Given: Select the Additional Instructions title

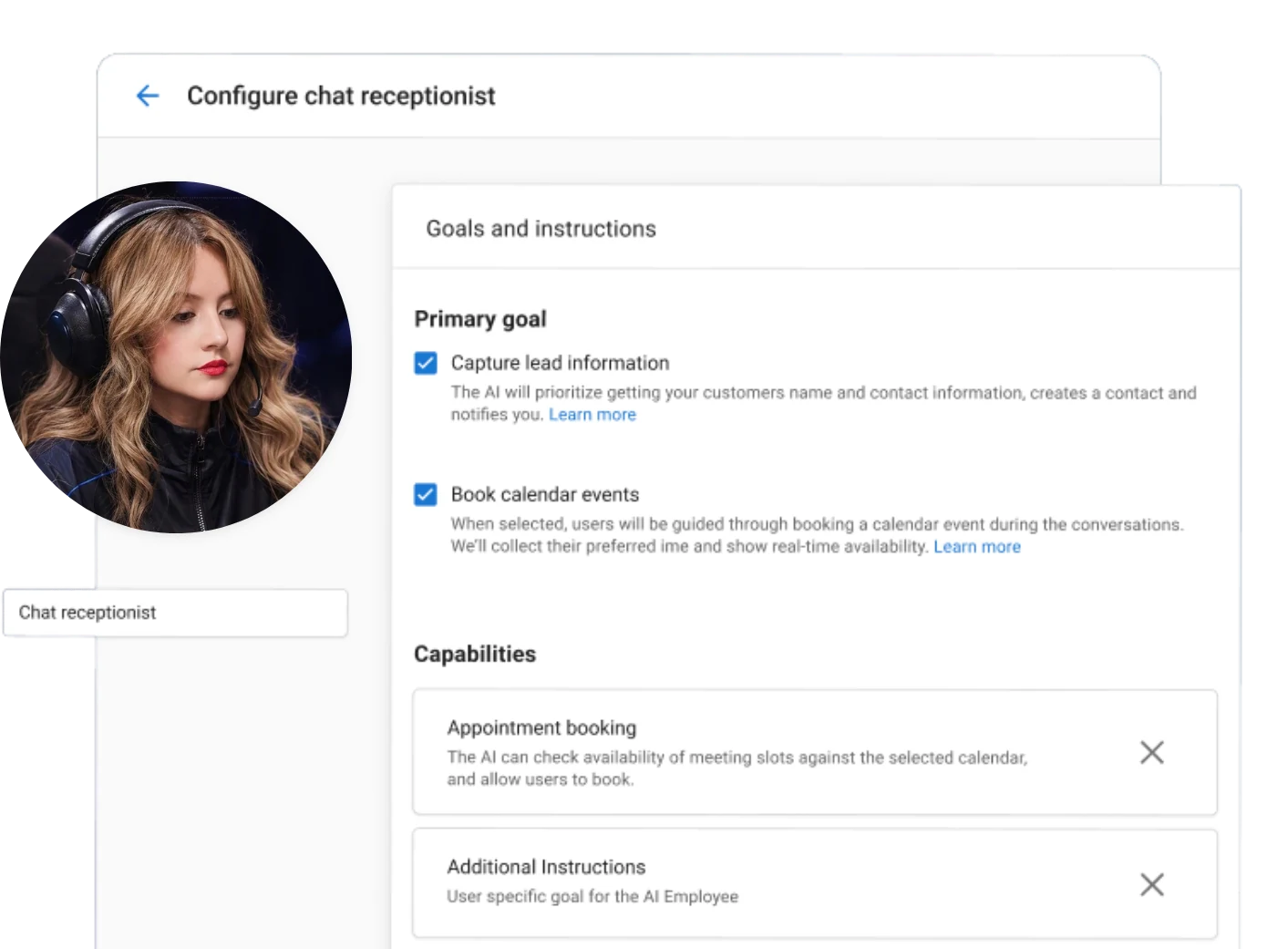Looking at the screenshot, I should tap(546, 867).
